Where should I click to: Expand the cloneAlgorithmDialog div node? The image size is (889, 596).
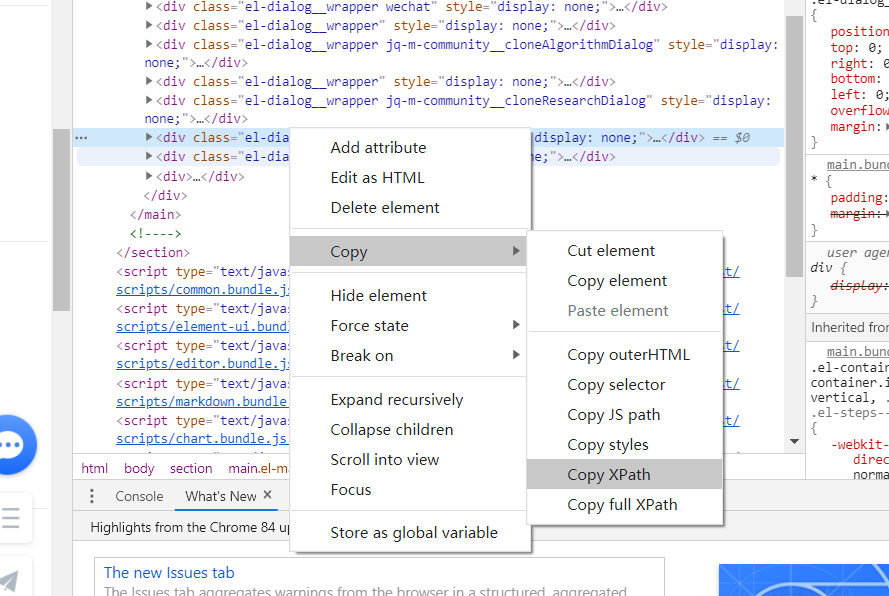tap(149, 44)
